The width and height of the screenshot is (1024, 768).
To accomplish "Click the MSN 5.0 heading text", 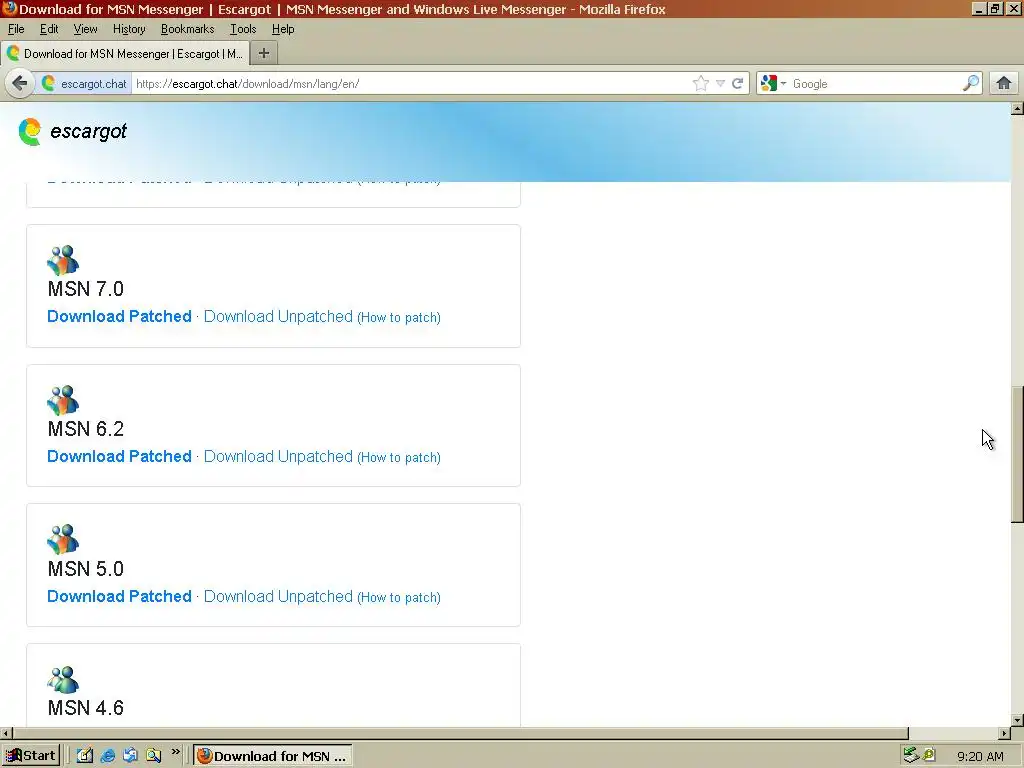I will [x=86, y=568].
